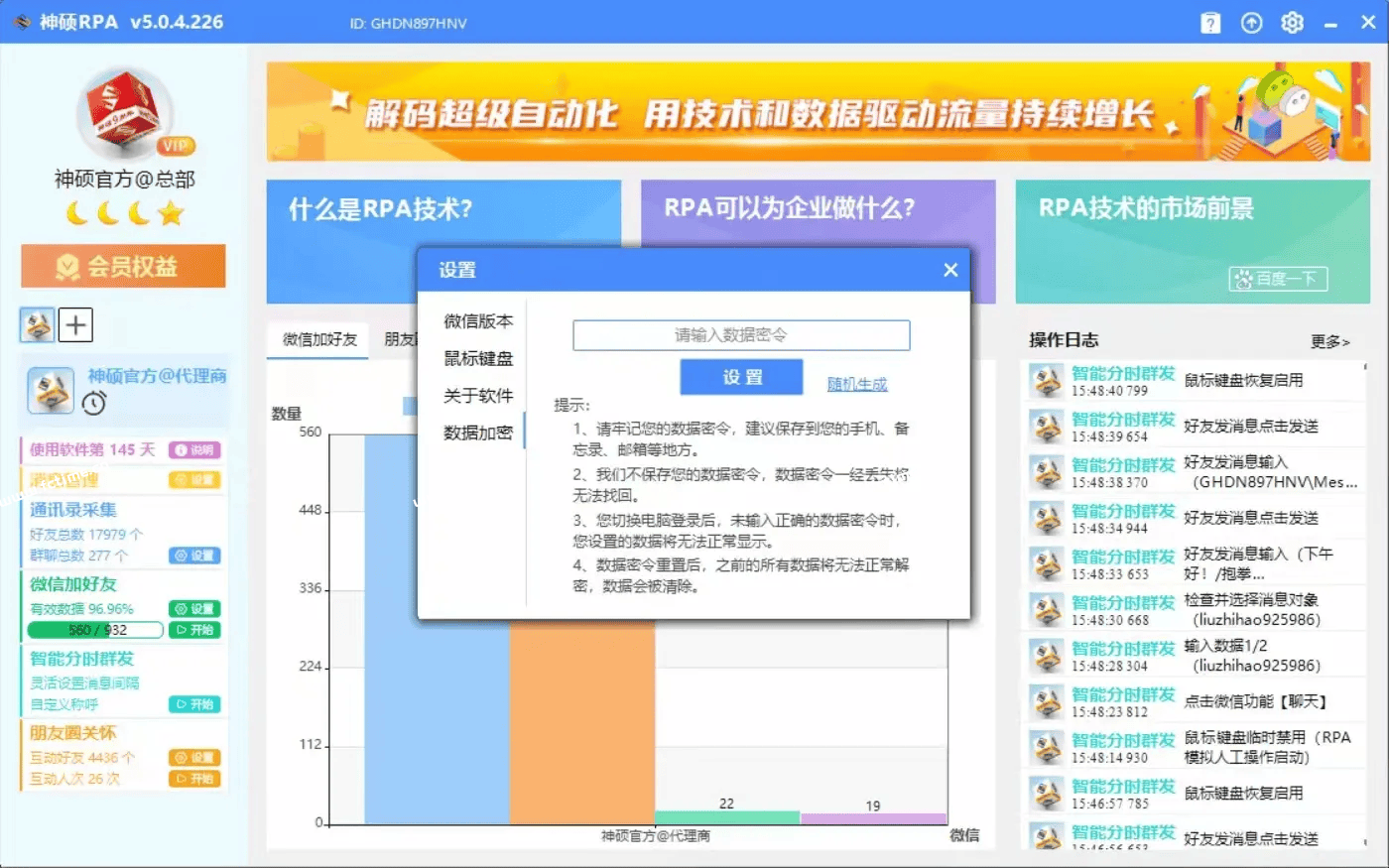Start 微信加好友 with 开始 button
1389x868 pixels.
[x=194, y=630]
